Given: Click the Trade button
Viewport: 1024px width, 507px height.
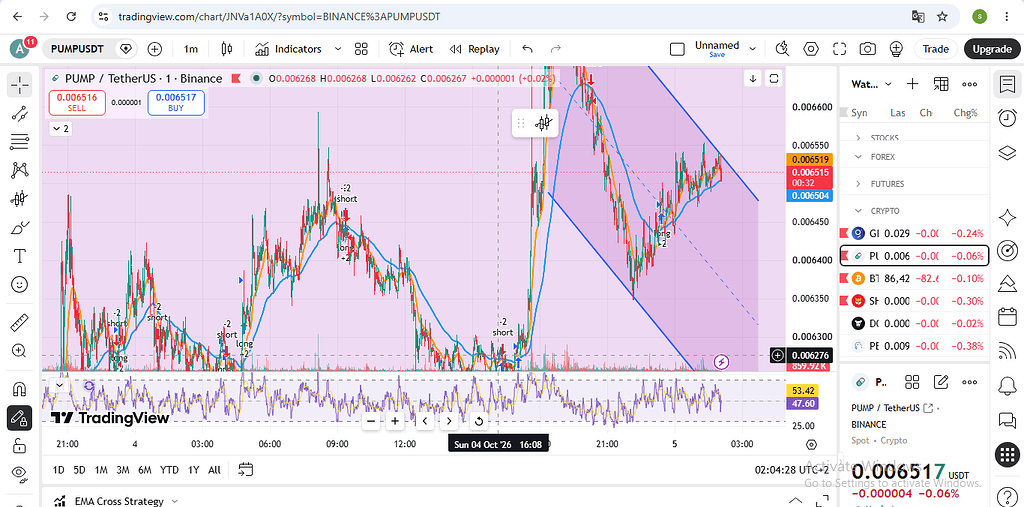Looking at the screenshot, I should pos(935,49).
